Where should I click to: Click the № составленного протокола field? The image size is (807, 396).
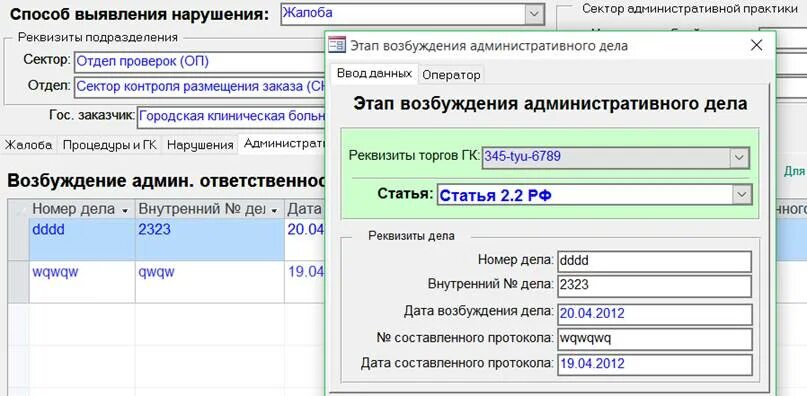(655, 338)
